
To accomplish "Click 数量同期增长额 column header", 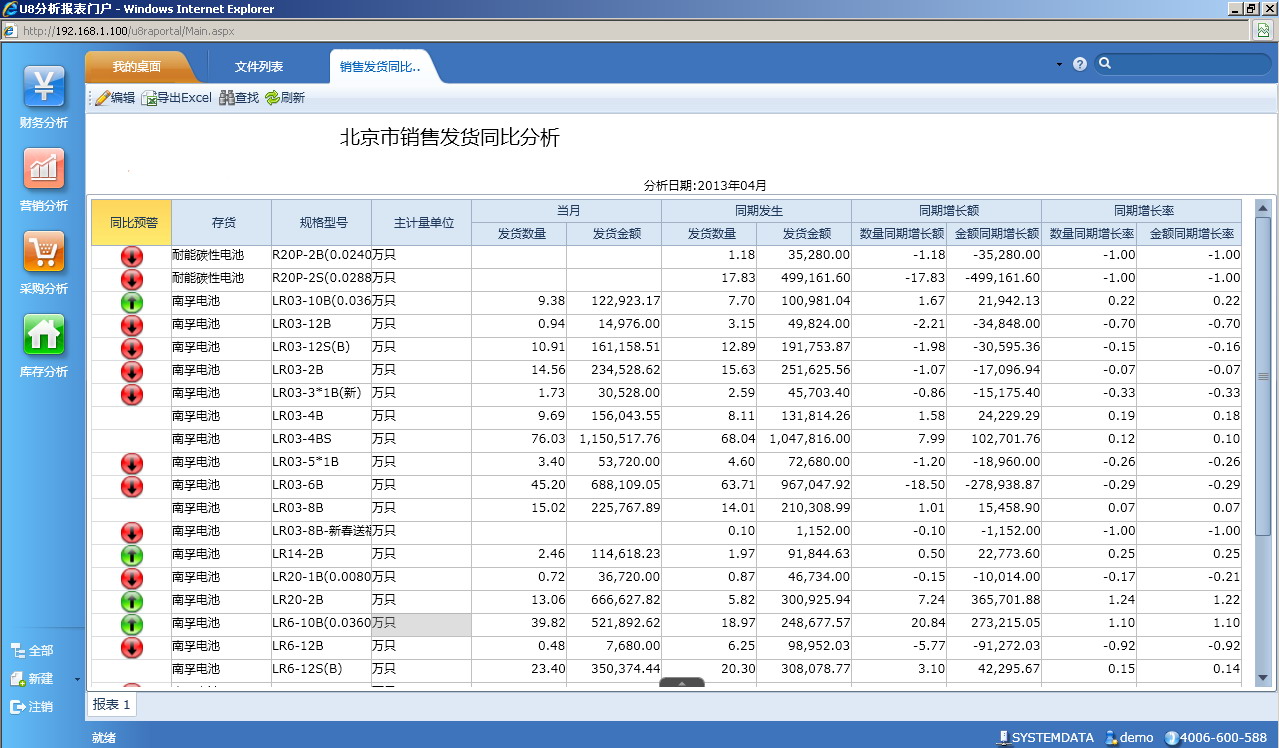I will 899,234.
